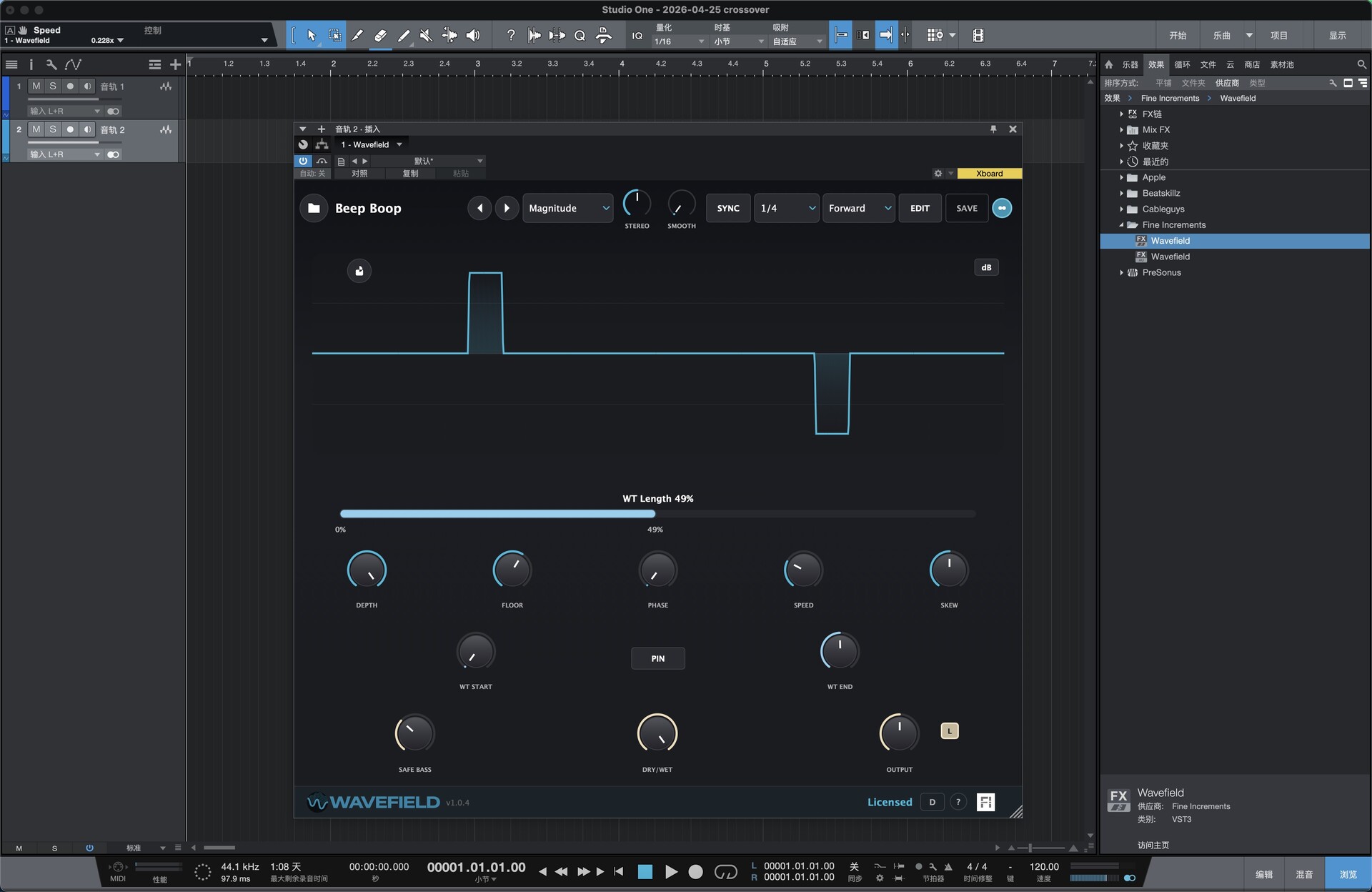Click the Fine Increments logo icon
The height and width of the screenshot is (892, 1372).
(x=985, y=802)
